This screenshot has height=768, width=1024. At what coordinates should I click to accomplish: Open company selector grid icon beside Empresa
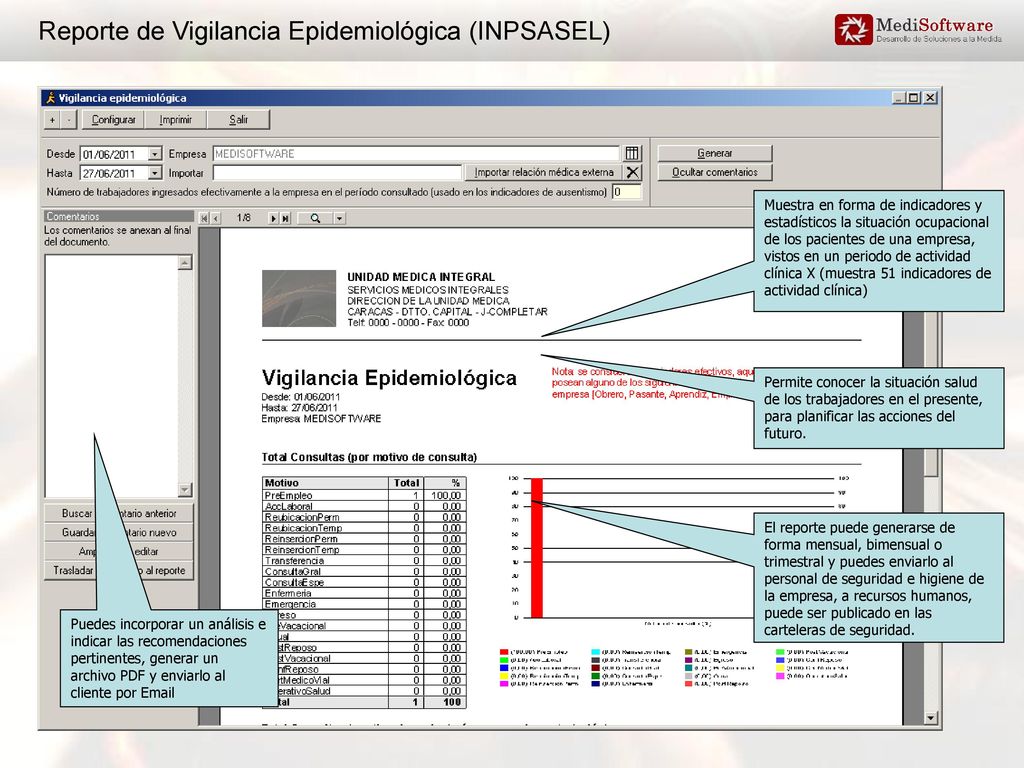tap(632, 153)
